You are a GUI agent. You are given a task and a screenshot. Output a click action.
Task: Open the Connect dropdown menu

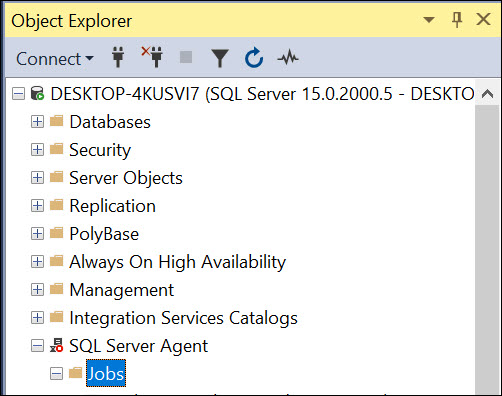(x=55, y=59)
